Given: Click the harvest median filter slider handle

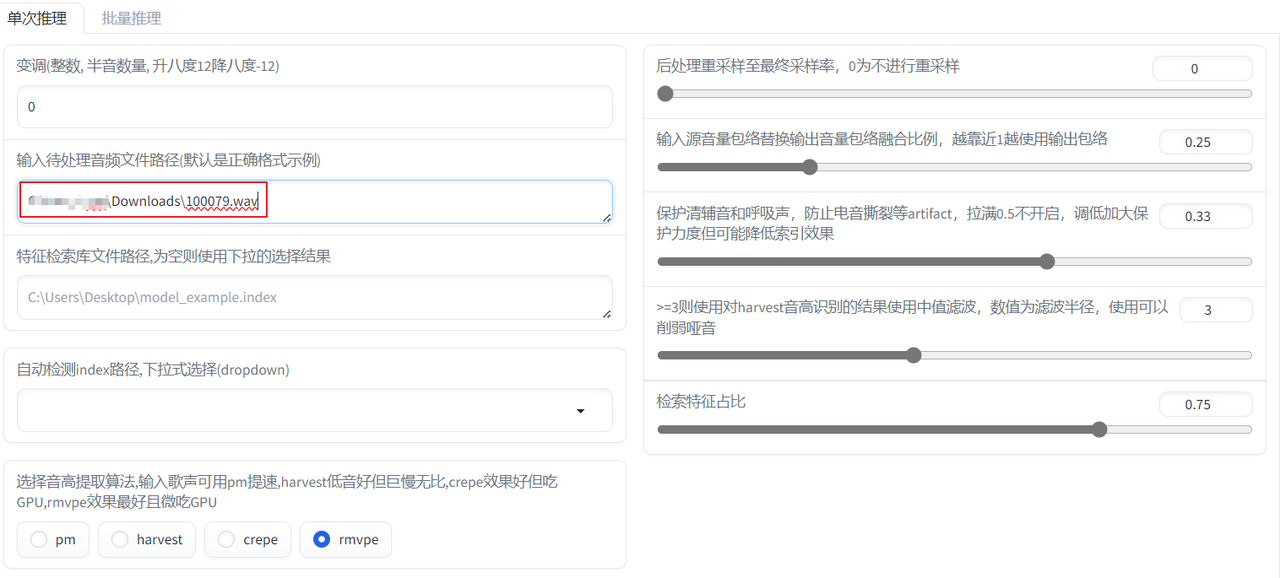Looking at the screenshot, I should coord(912,355).
